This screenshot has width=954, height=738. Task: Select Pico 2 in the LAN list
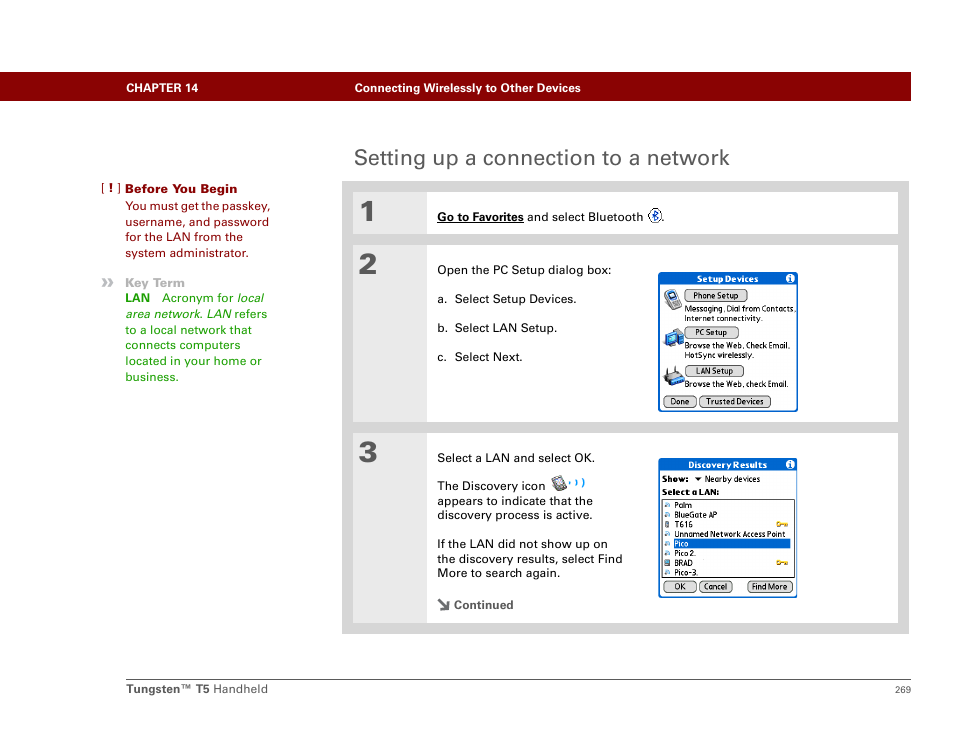684,553
